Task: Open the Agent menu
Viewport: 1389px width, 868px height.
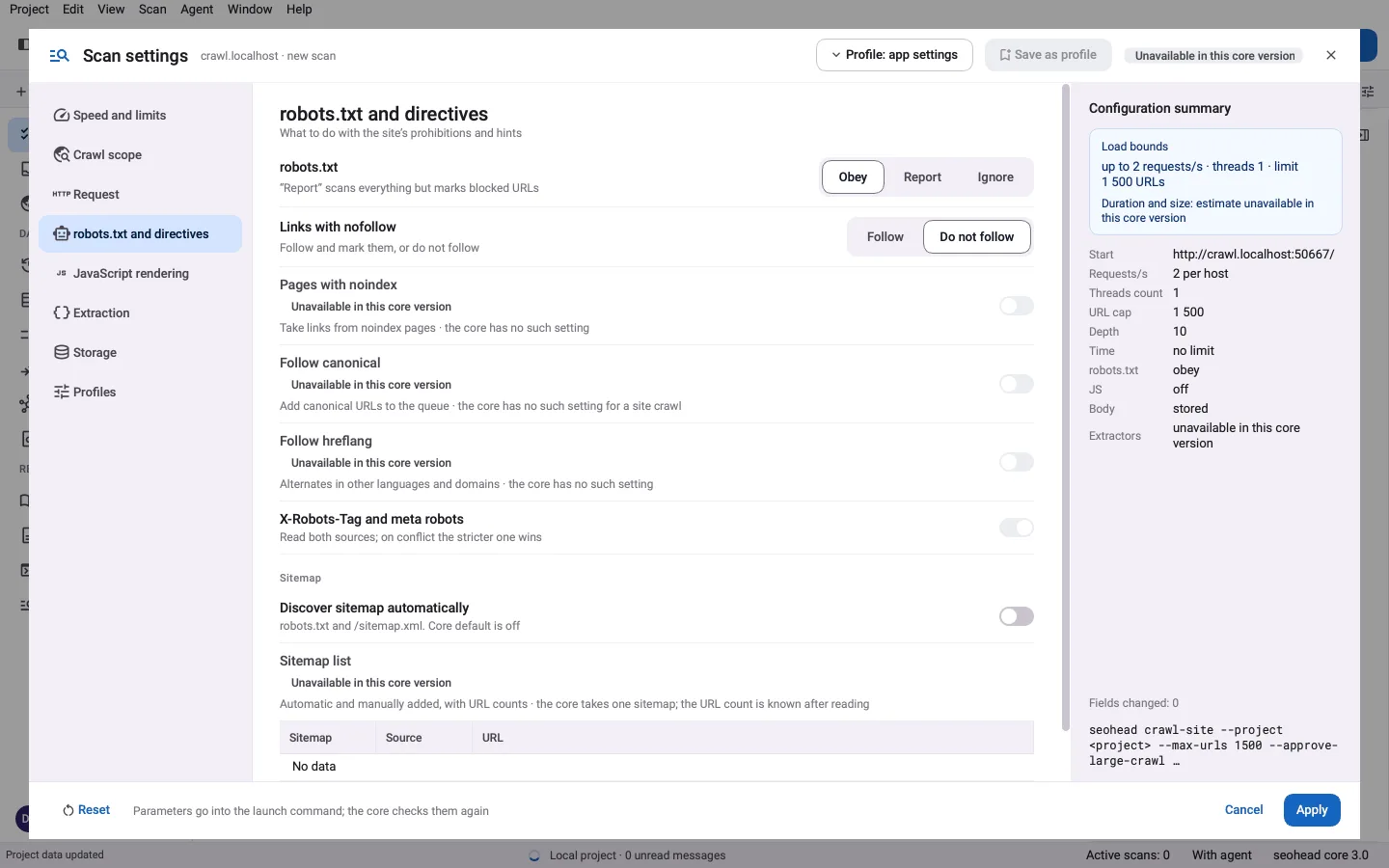Action: (x=197, y=9)
